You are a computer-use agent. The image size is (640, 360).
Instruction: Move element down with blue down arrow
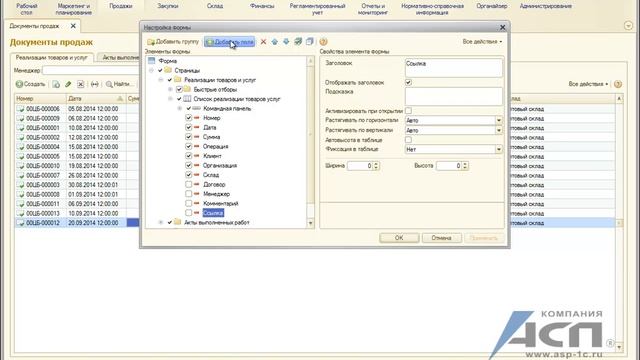(286, 42)
